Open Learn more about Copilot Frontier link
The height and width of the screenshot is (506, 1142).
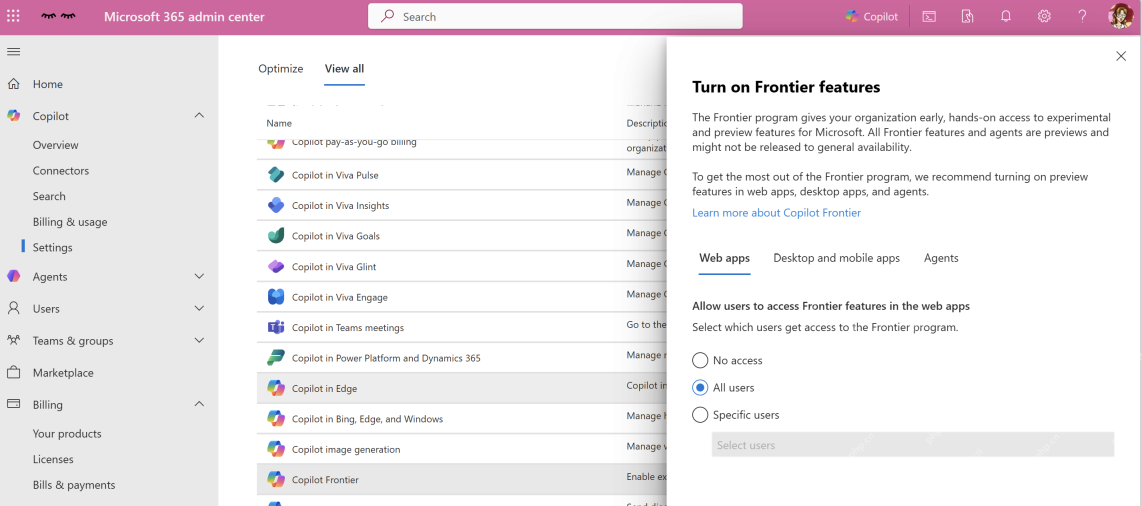point(776,213)
